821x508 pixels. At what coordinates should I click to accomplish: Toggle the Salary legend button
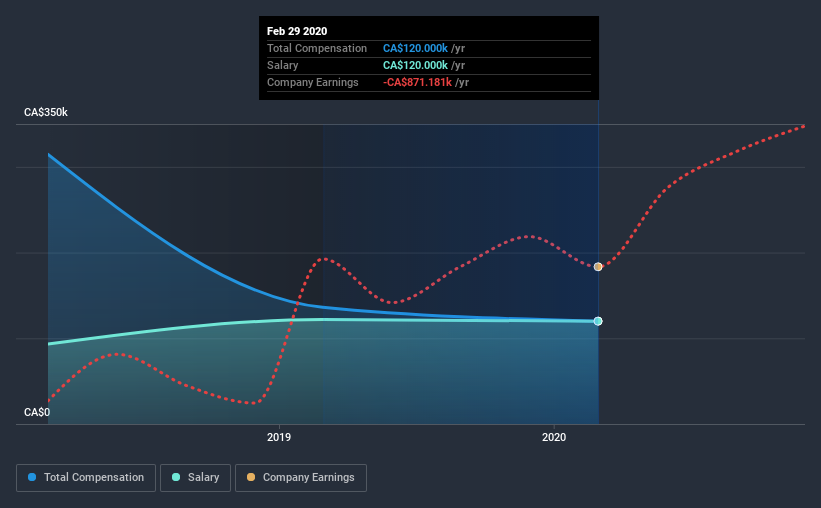195,478
